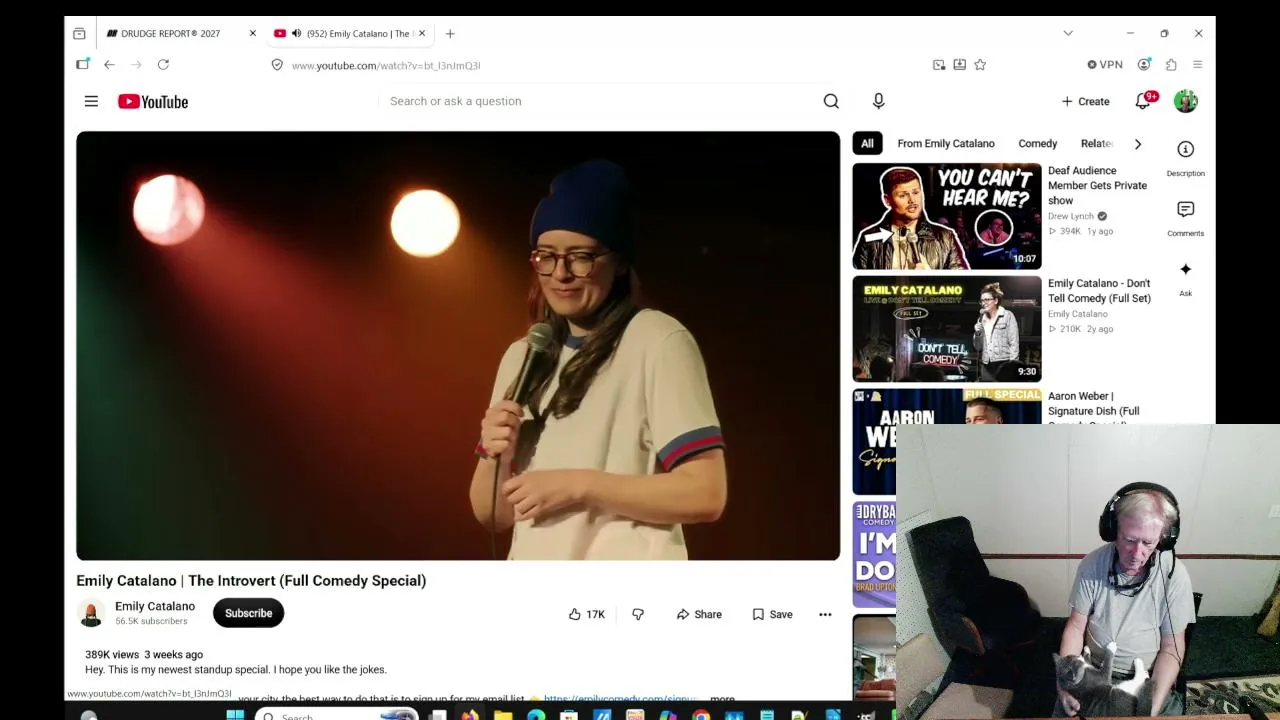
Task: Go back to the previous page
Action: (x=109, y=65)
